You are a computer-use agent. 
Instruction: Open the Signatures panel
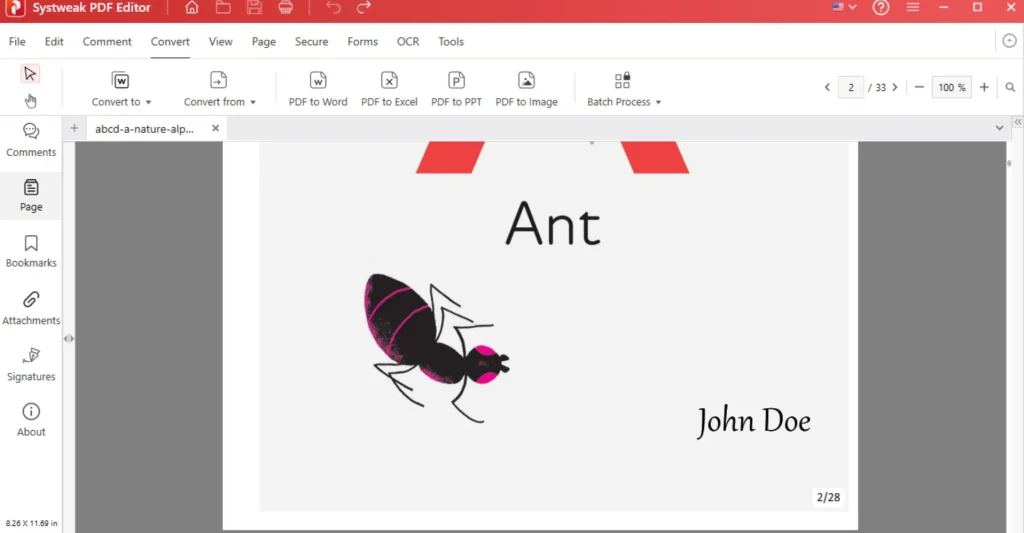(x=31, y=364)
